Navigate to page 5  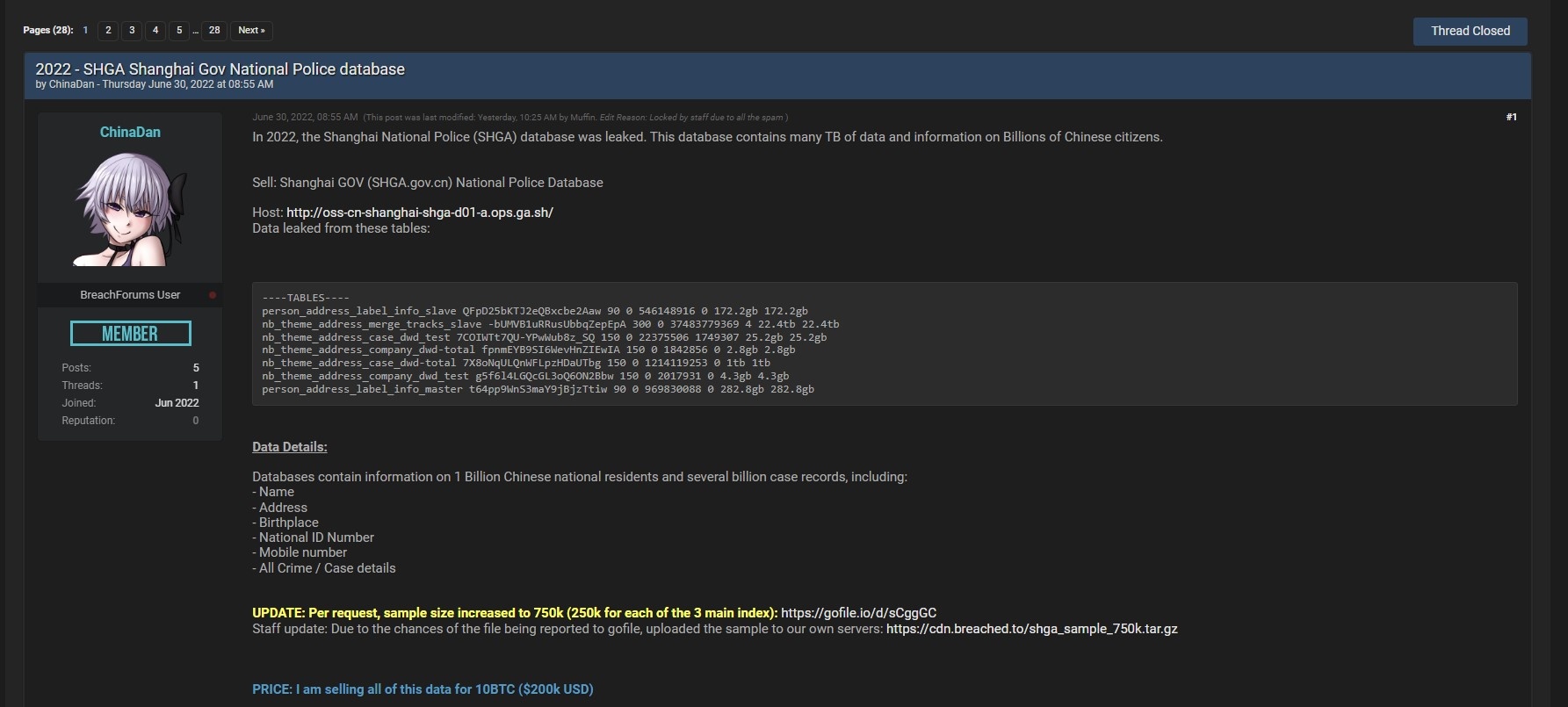(179, 31)
